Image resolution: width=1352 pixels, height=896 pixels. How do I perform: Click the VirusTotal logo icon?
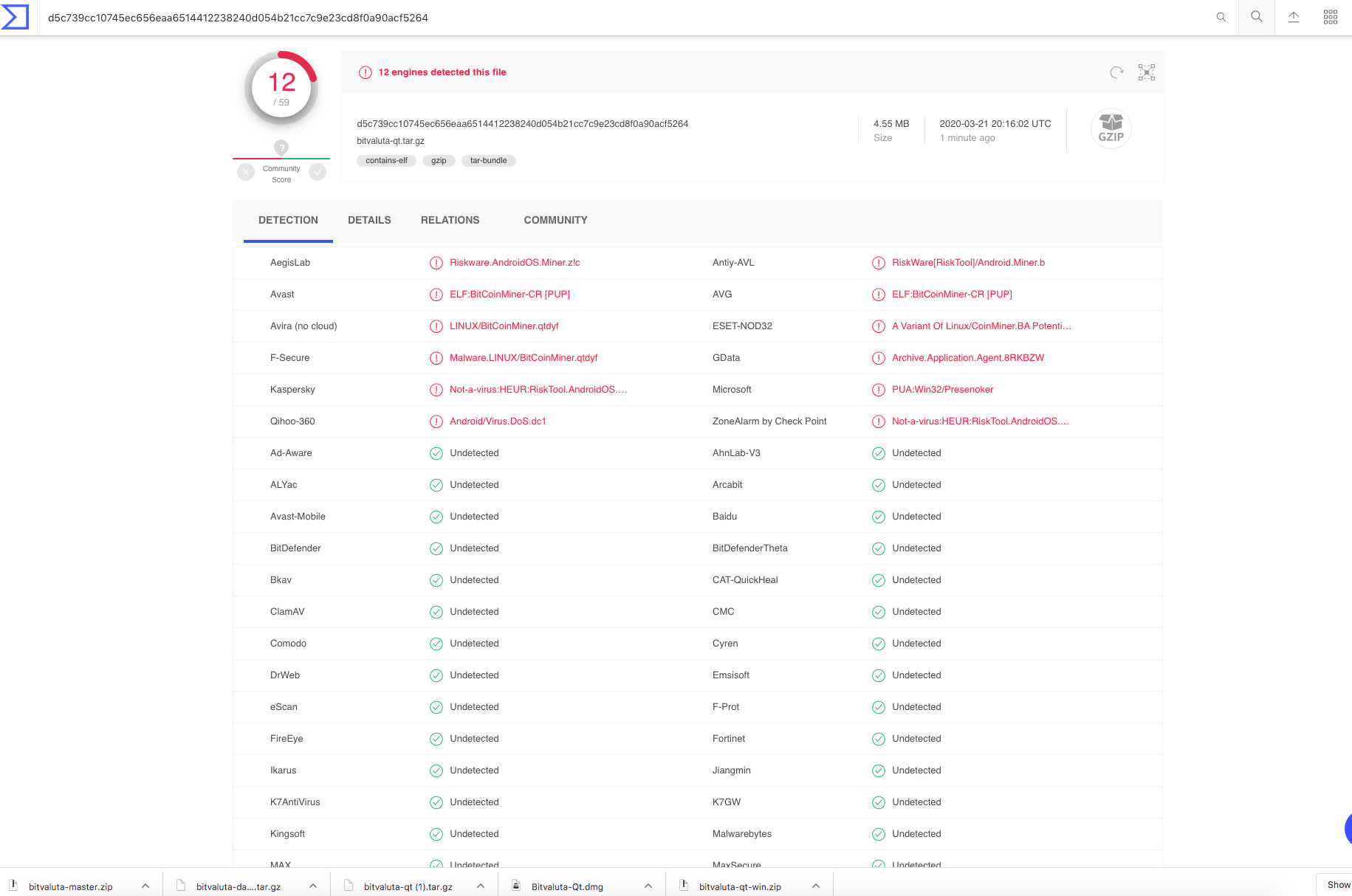click(x=15, y=17)
